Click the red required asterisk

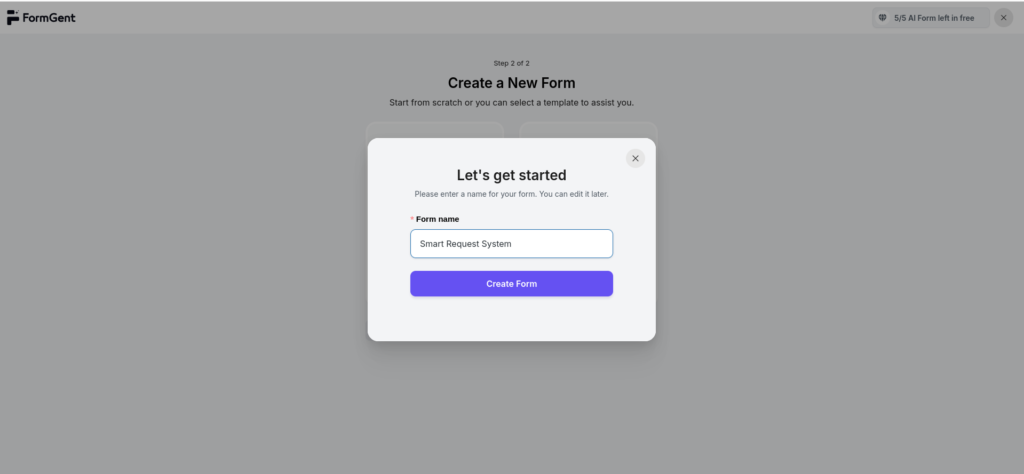[x=412, y=219]
